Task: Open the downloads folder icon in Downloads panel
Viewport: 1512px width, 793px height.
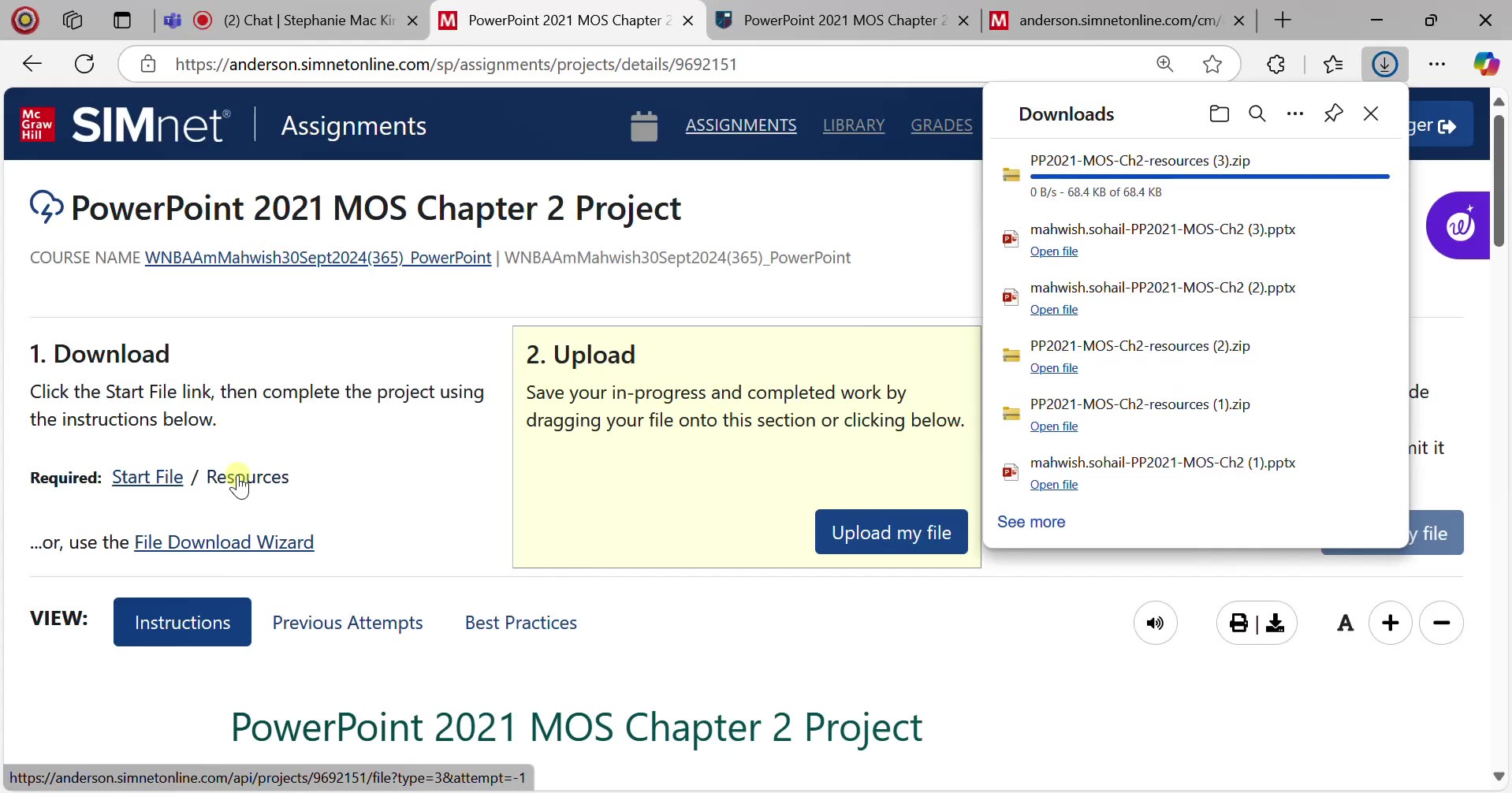Action: (x=1219, y=114)
